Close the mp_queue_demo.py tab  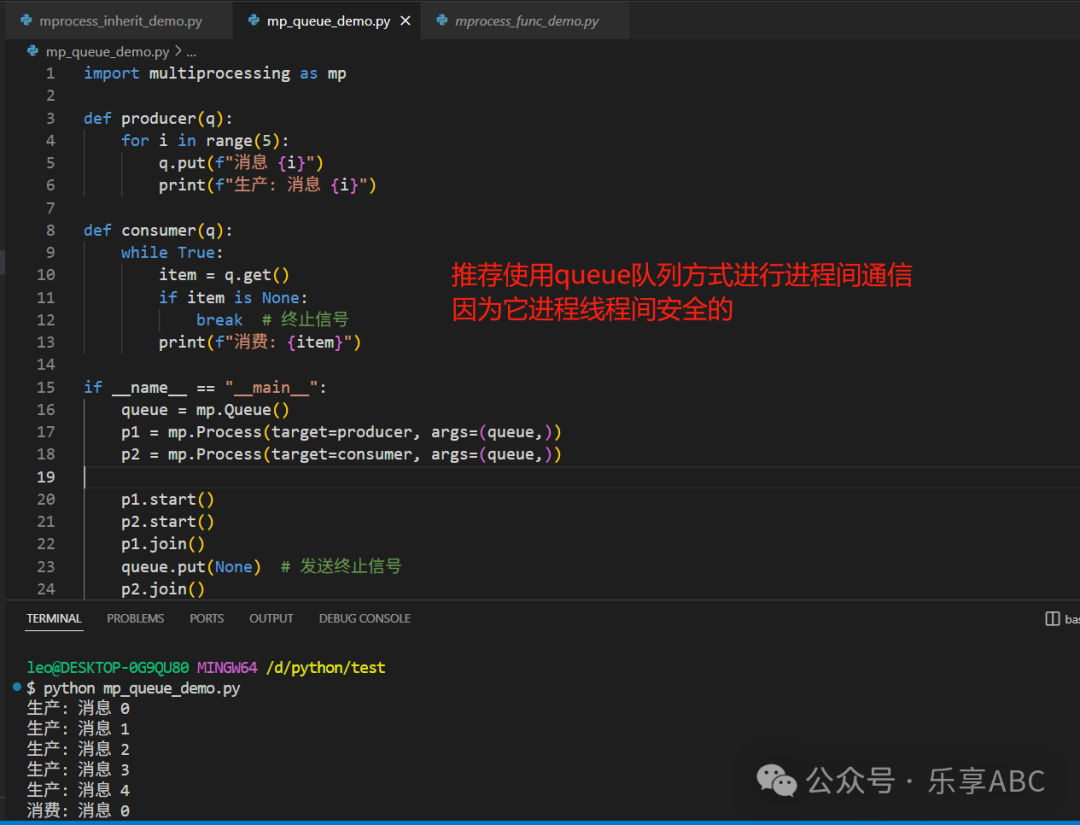pyautogui.click(x=406, y=21)
